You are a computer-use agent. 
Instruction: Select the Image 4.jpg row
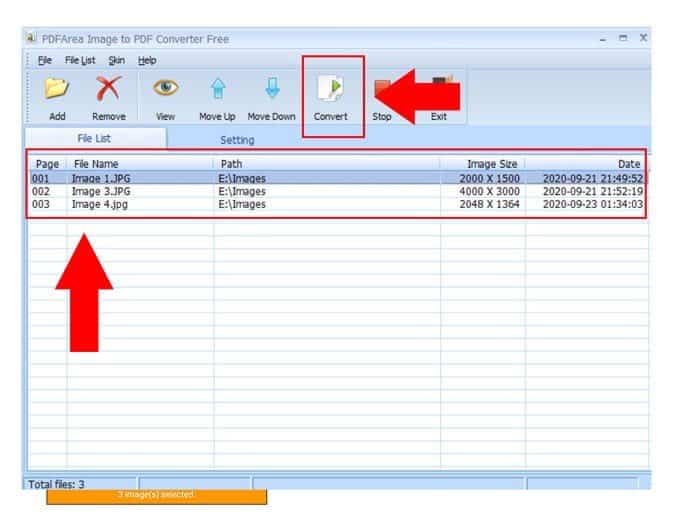point(337,204)
